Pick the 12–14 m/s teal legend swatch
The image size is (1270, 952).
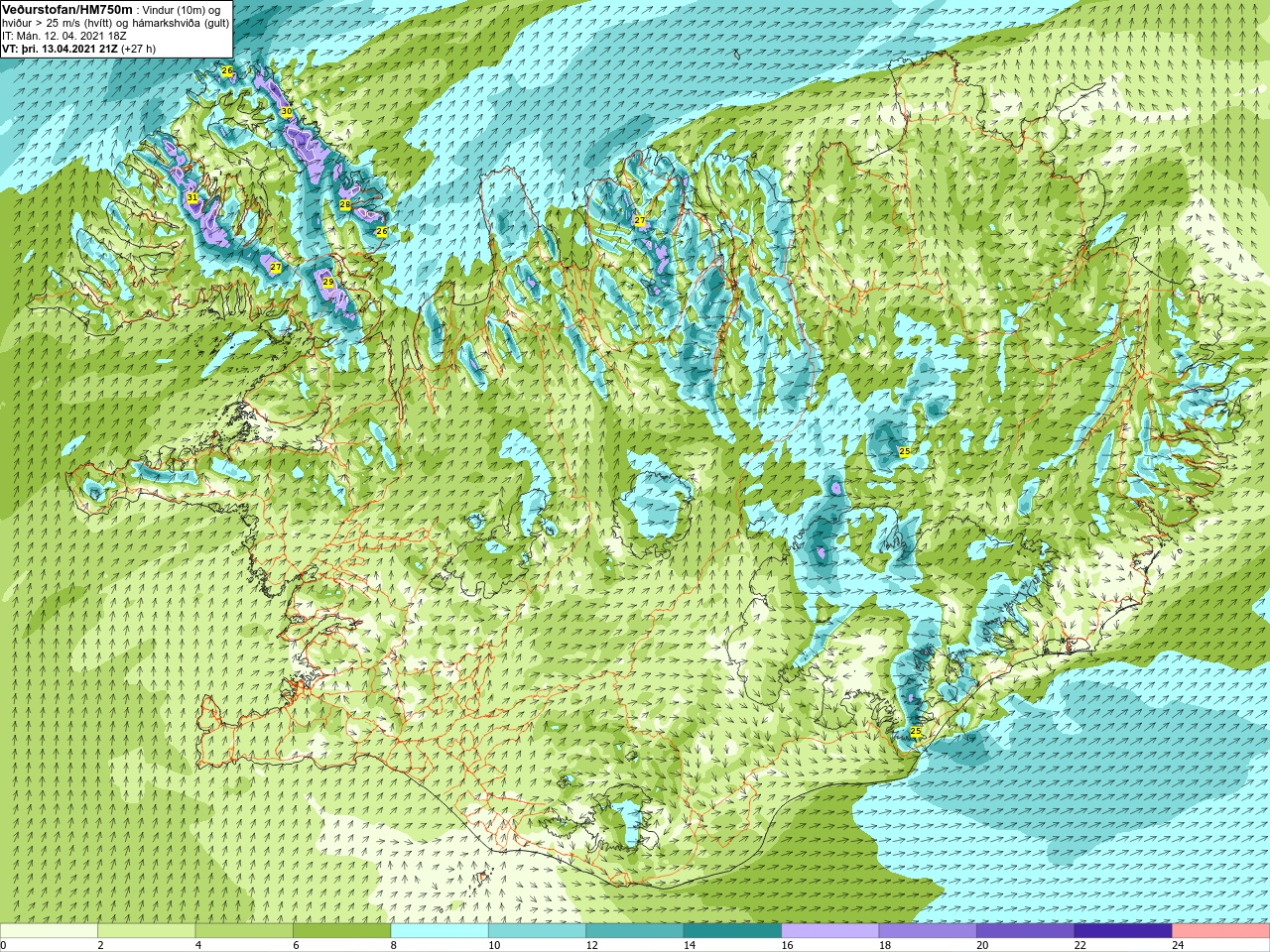(635, 931)
